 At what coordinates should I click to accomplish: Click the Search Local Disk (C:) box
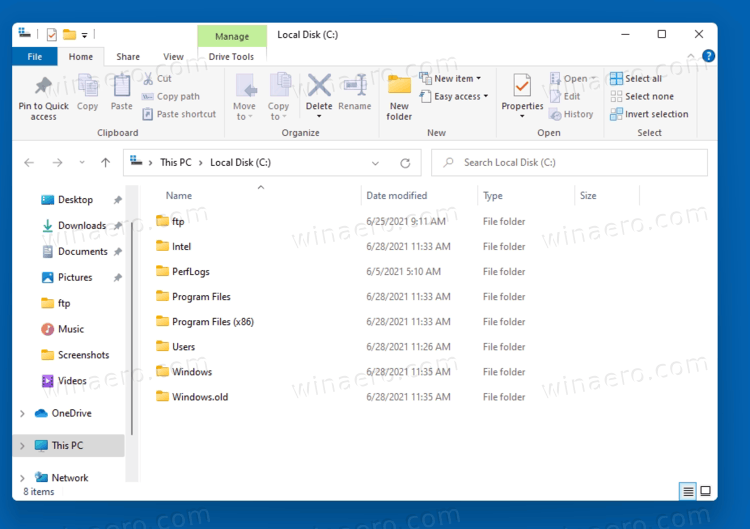569,163
